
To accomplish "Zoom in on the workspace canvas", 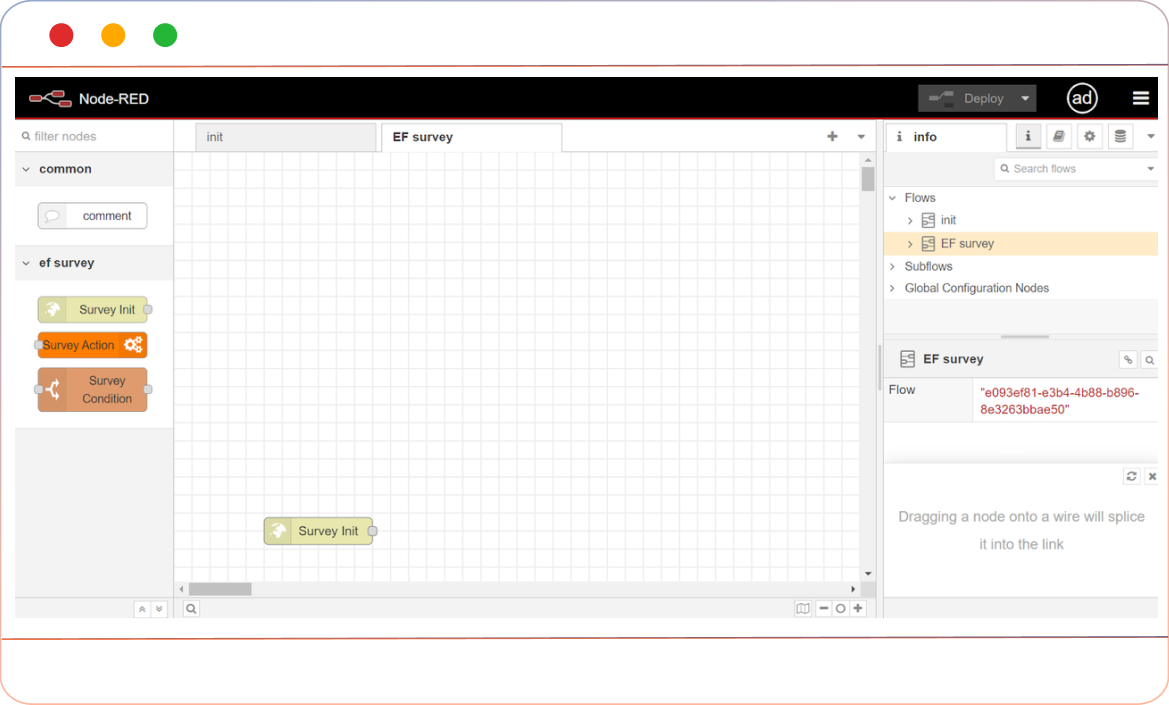I will tap(857, 608).
